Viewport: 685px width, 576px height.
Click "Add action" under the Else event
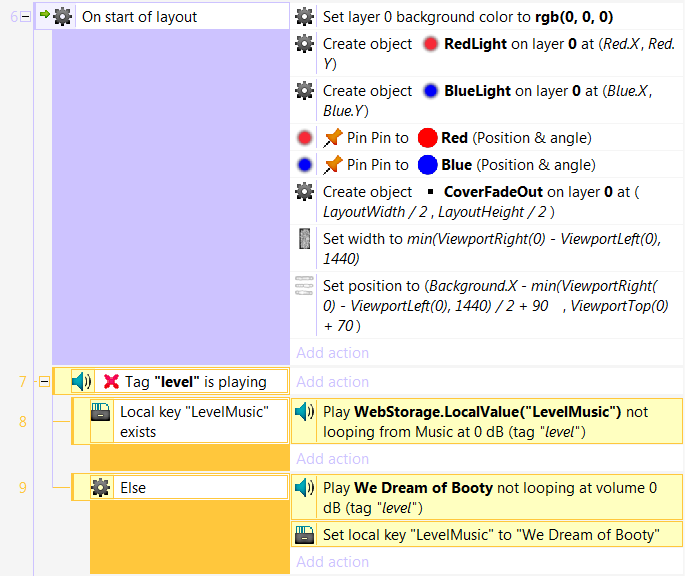(x=332, y=562)
